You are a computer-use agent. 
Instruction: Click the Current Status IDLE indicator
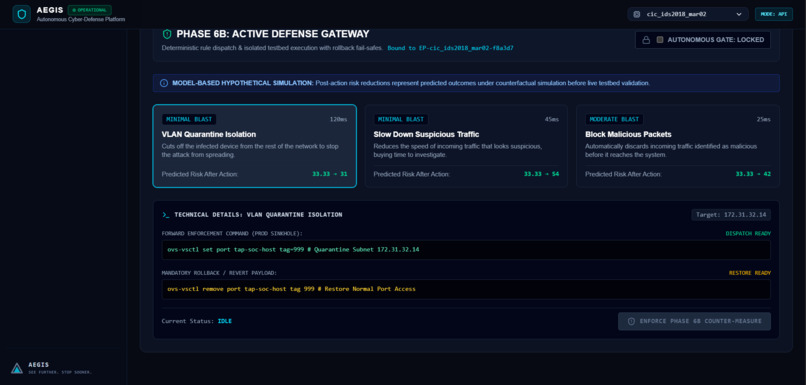pyautogui.click(x=225, y=321)
